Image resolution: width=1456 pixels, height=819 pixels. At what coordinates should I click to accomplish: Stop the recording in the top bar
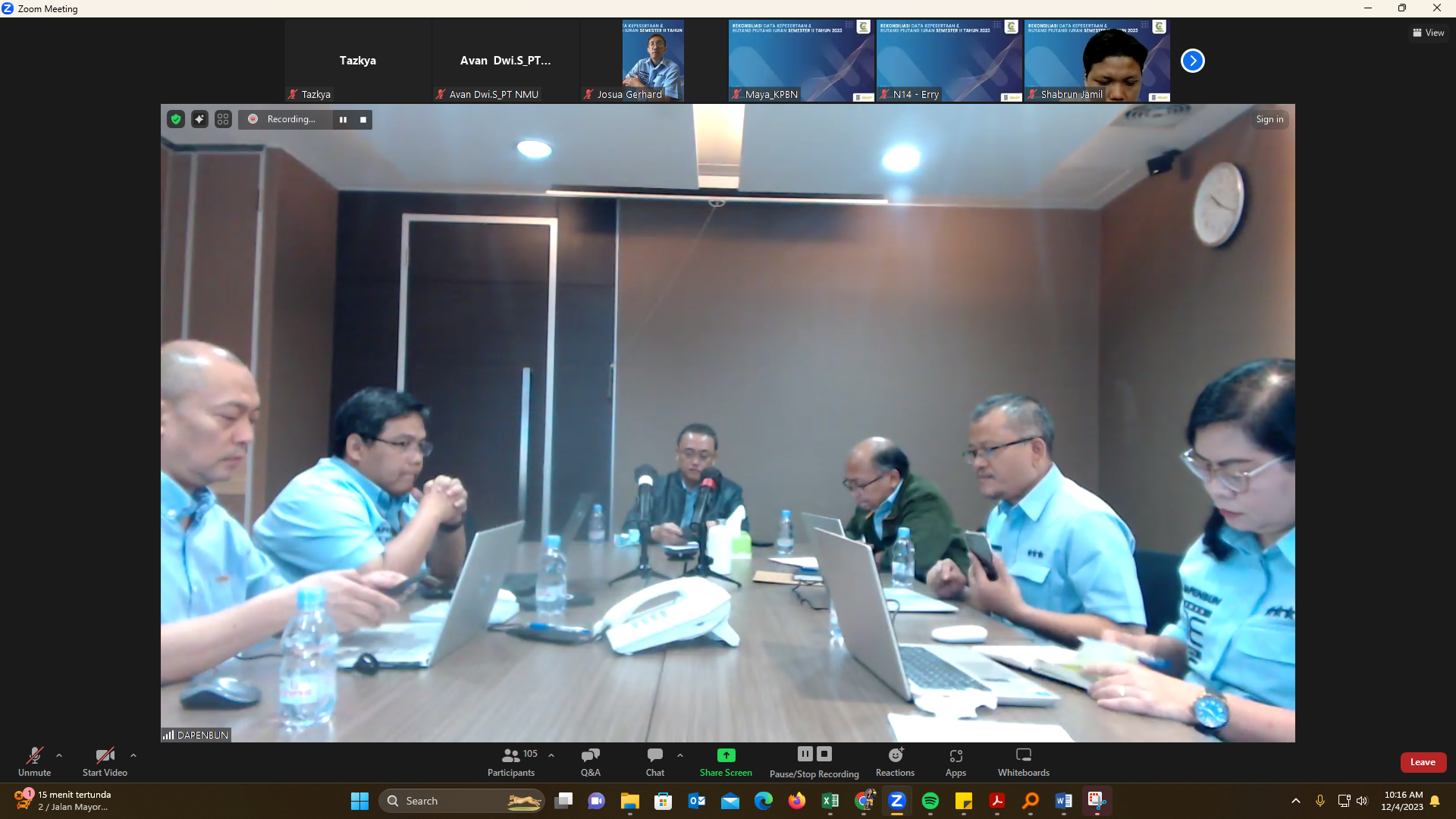pos(363,120)
